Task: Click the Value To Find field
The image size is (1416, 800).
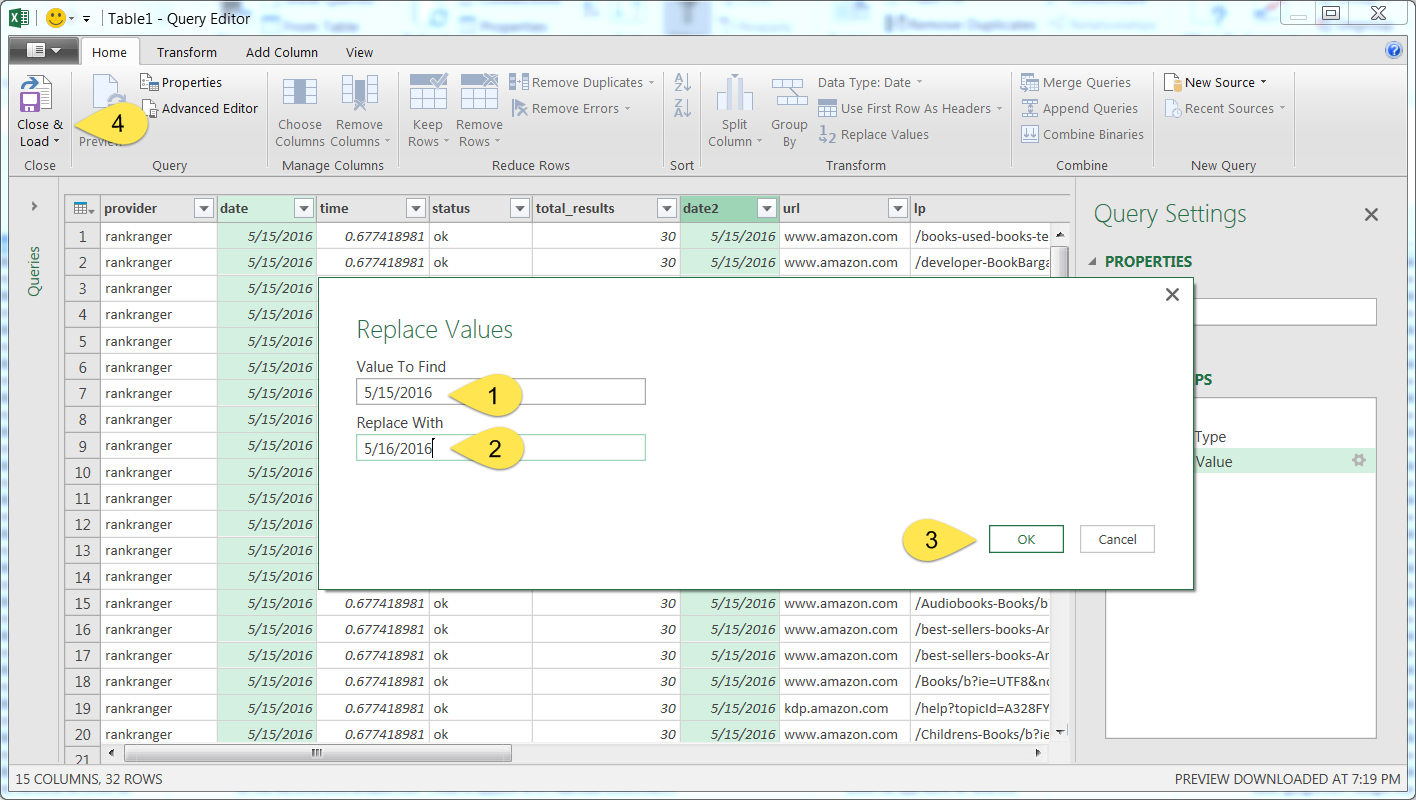Action: coord(500,392)
